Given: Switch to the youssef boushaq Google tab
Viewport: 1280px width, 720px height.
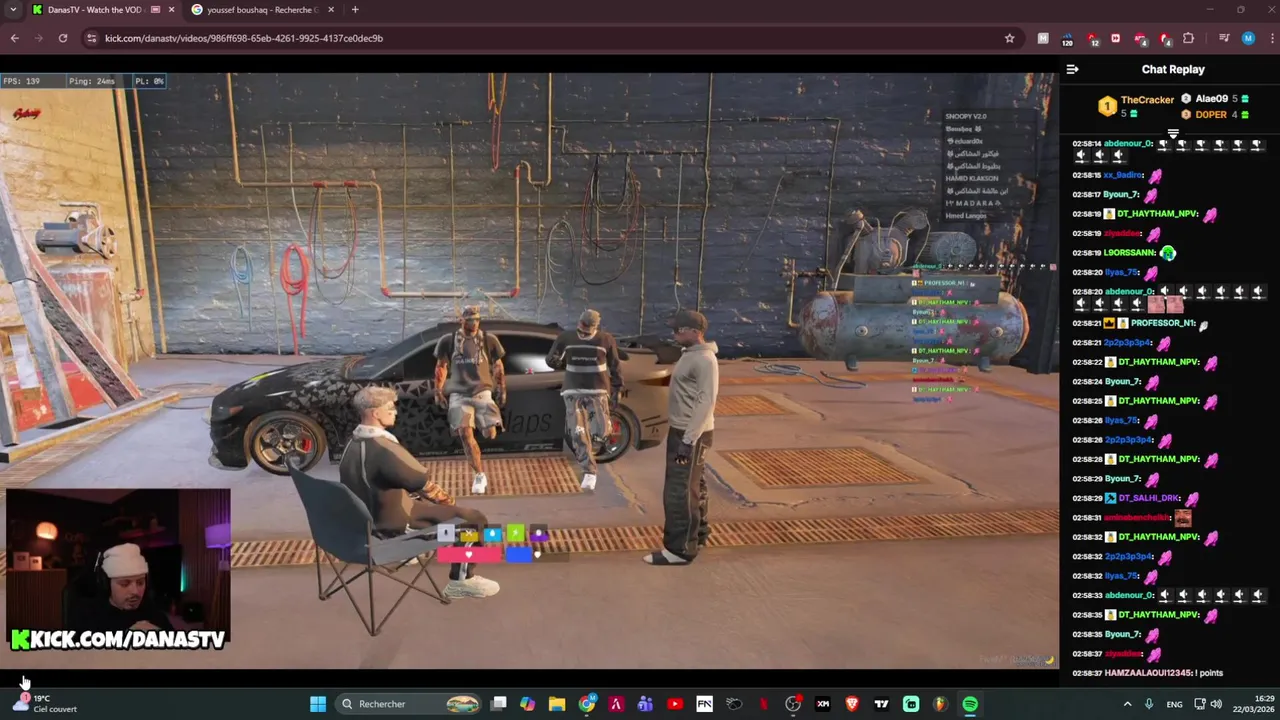Looking at the screenshot, I should (262, 10).
